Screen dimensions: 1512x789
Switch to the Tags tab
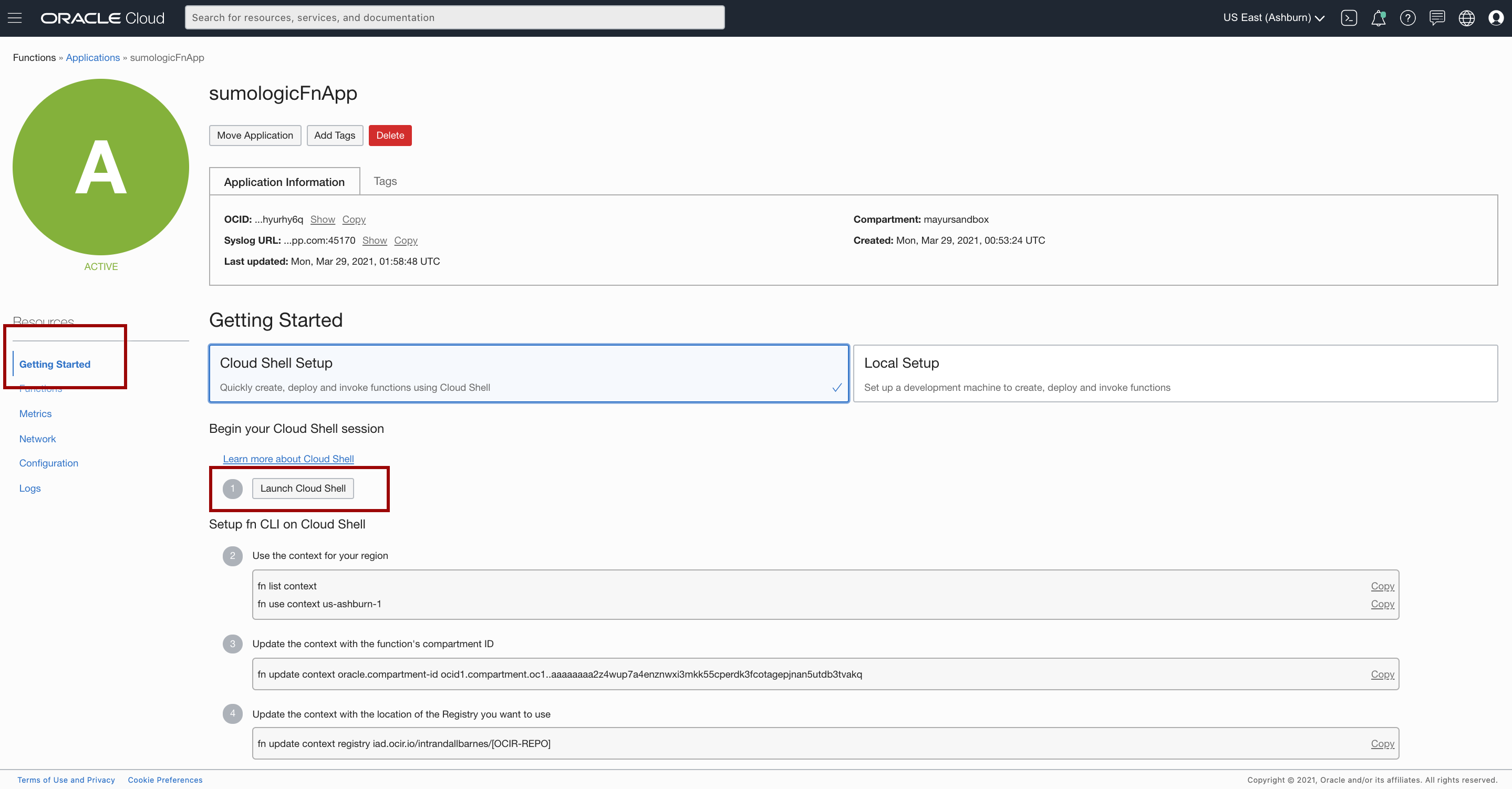click(385, 181)
